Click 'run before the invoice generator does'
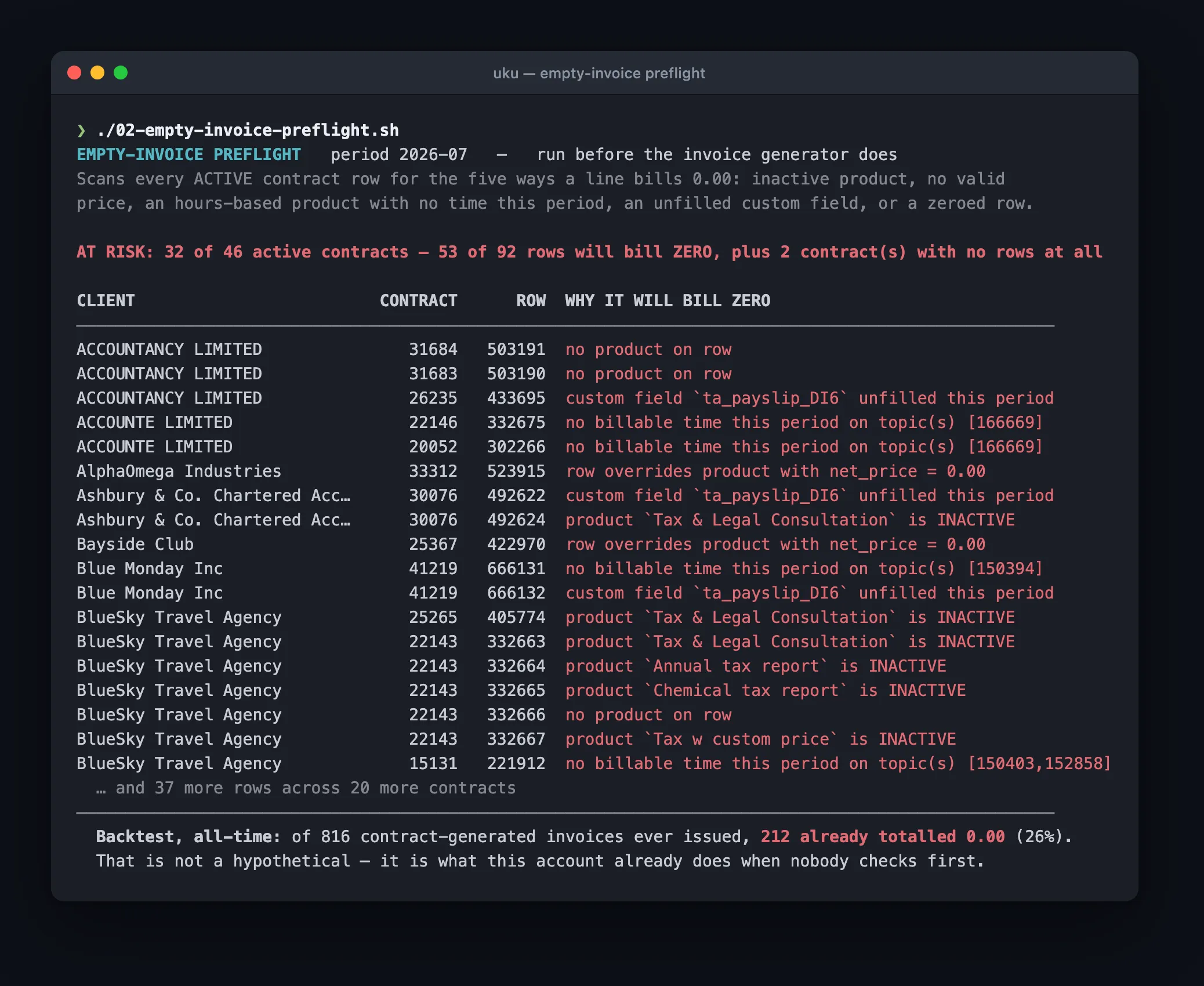 [717, 154]
